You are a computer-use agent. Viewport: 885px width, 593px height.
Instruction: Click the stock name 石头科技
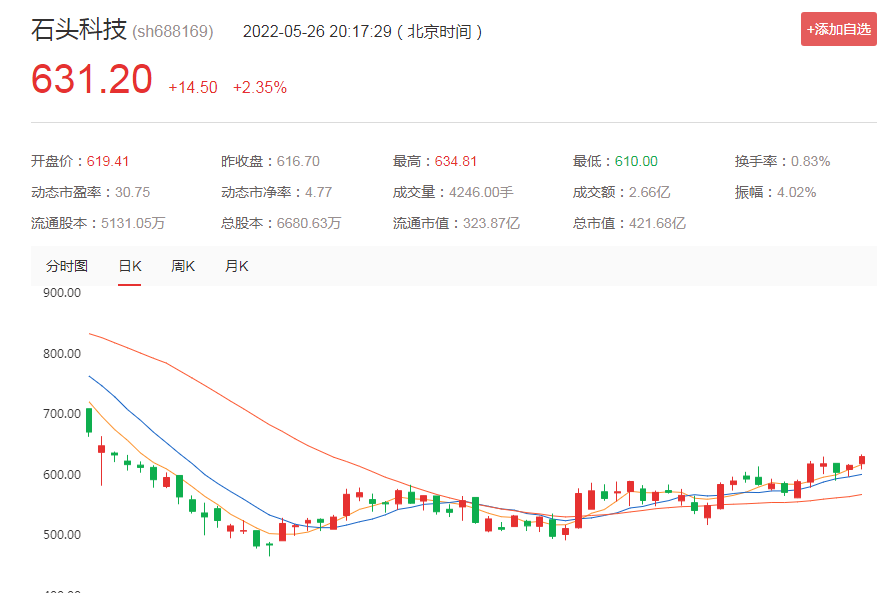tap(79, 29)
